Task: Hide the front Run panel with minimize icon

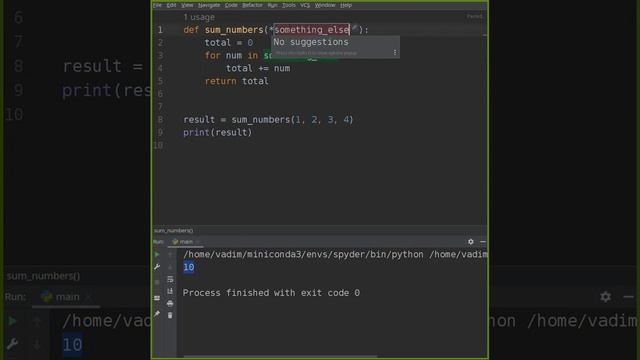Action: [x=483, y=242]
